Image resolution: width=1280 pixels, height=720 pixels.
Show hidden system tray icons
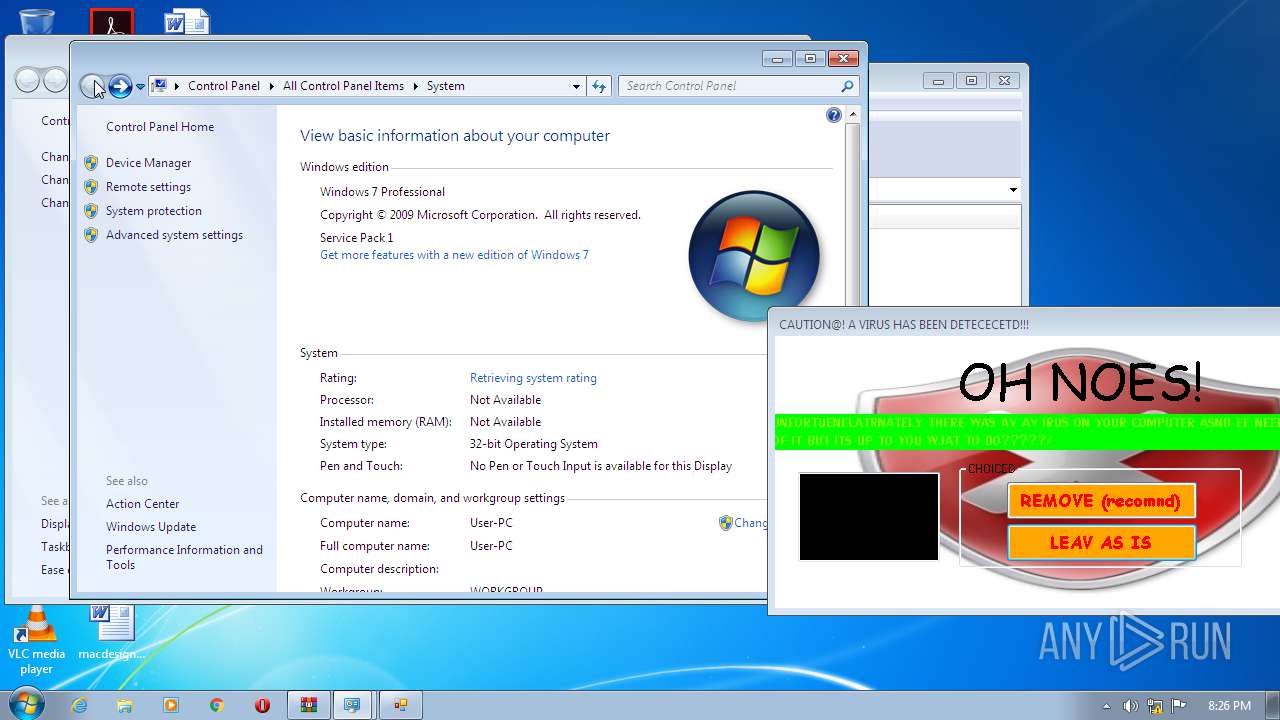1106,706
